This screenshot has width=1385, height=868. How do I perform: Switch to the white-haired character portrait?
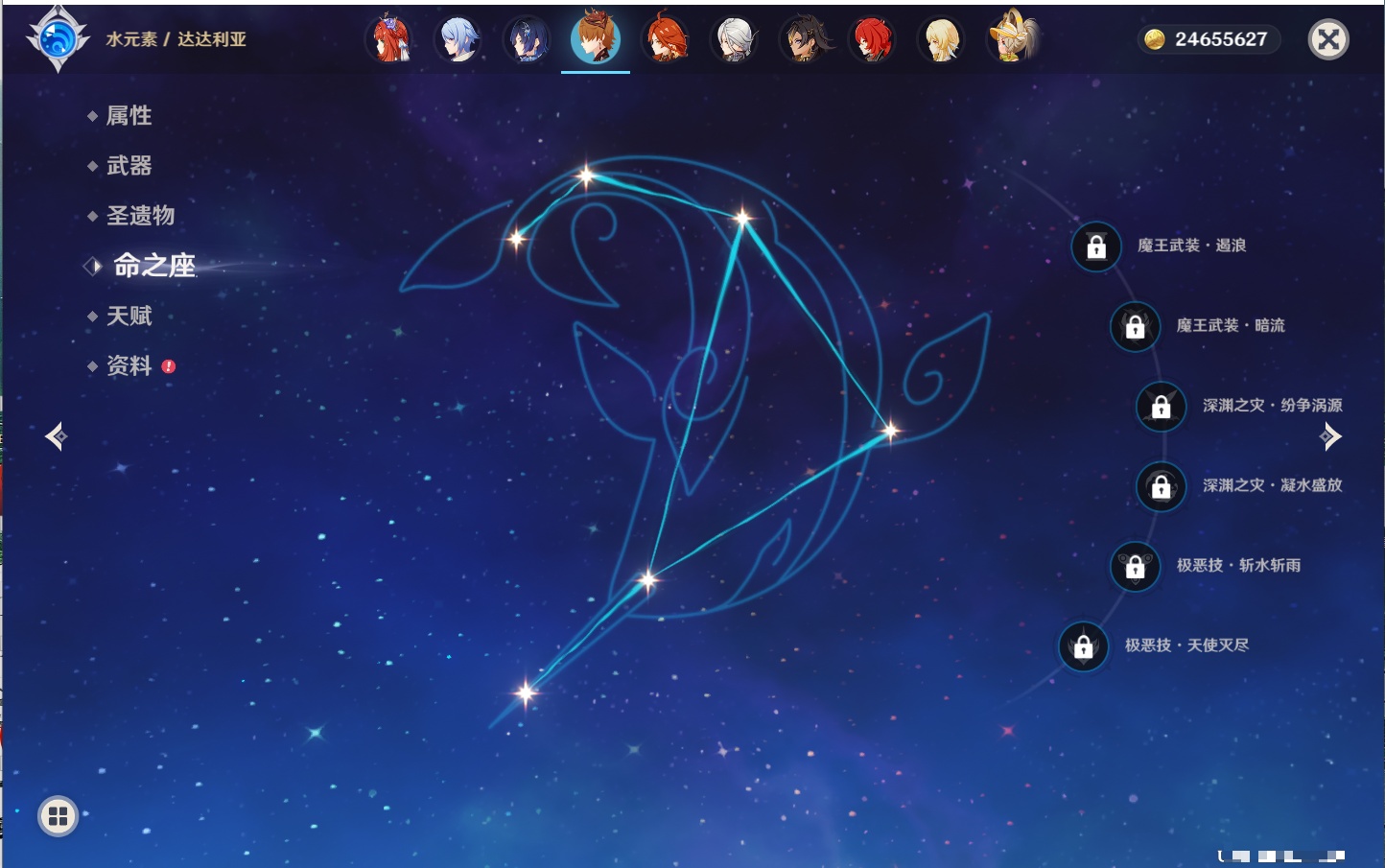[735, 40]
